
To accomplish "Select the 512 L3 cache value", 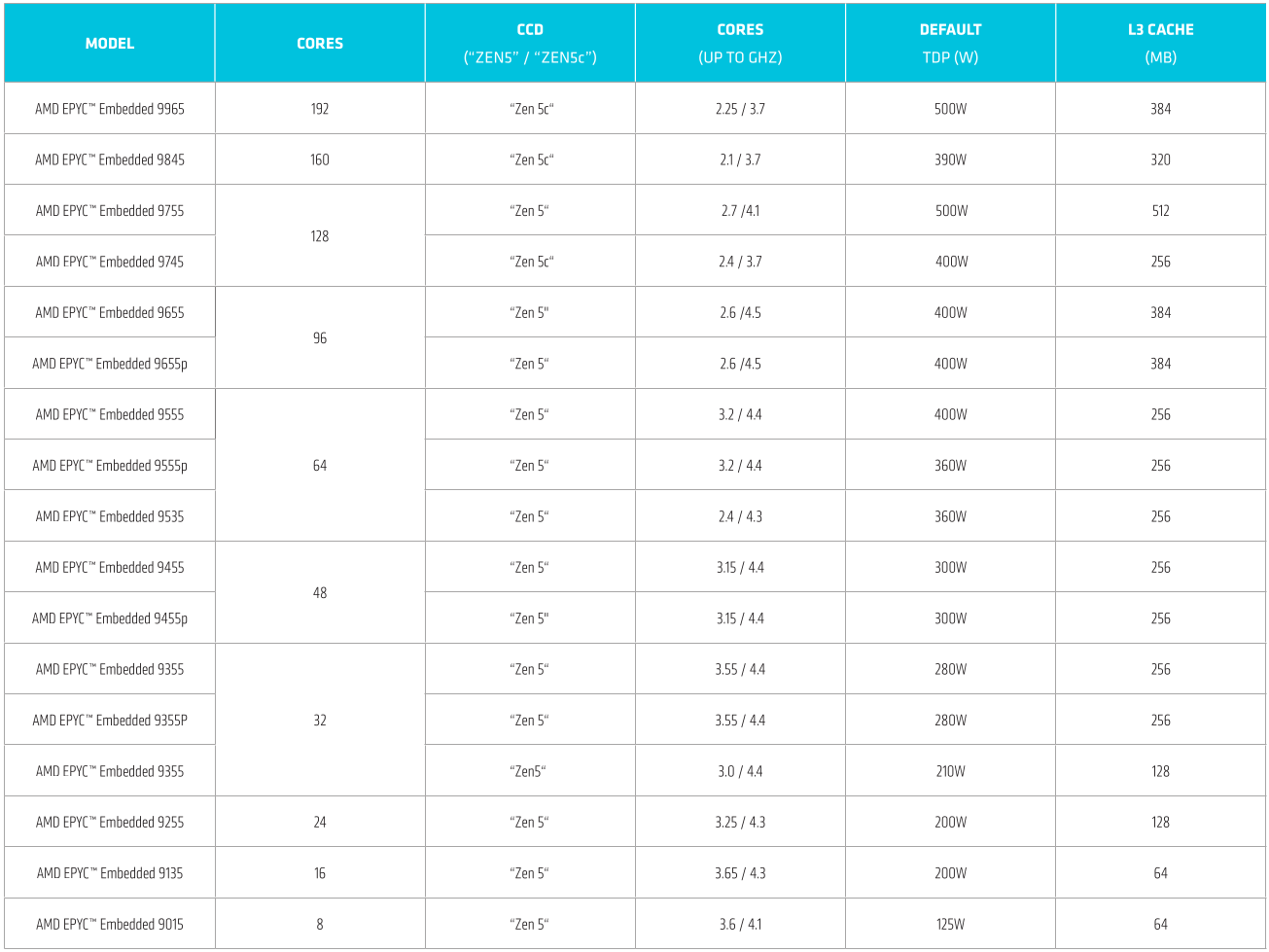I will pyautogui.click(x=1160, y=211).
